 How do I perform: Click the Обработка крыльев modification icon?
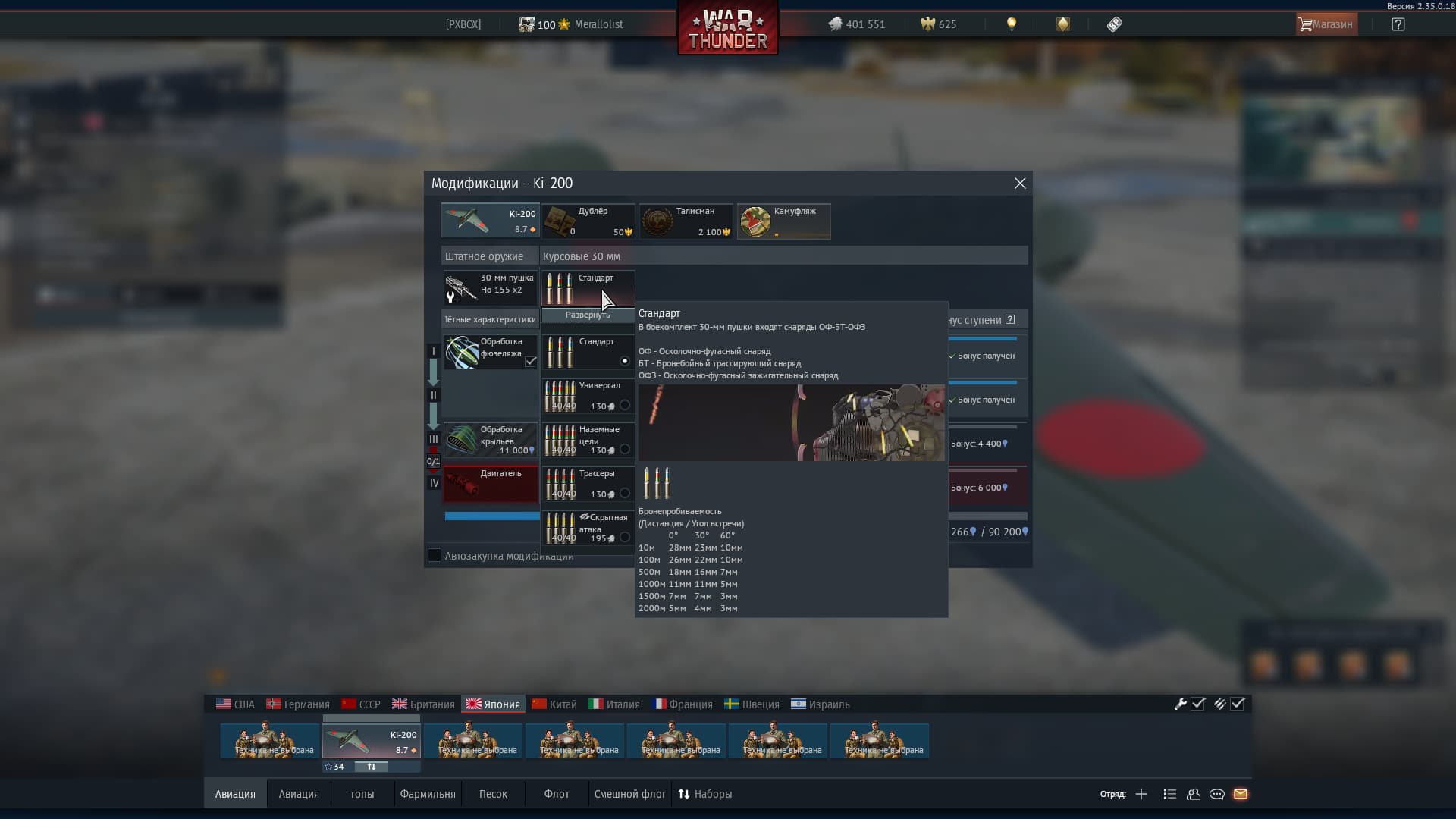(461, 440)
